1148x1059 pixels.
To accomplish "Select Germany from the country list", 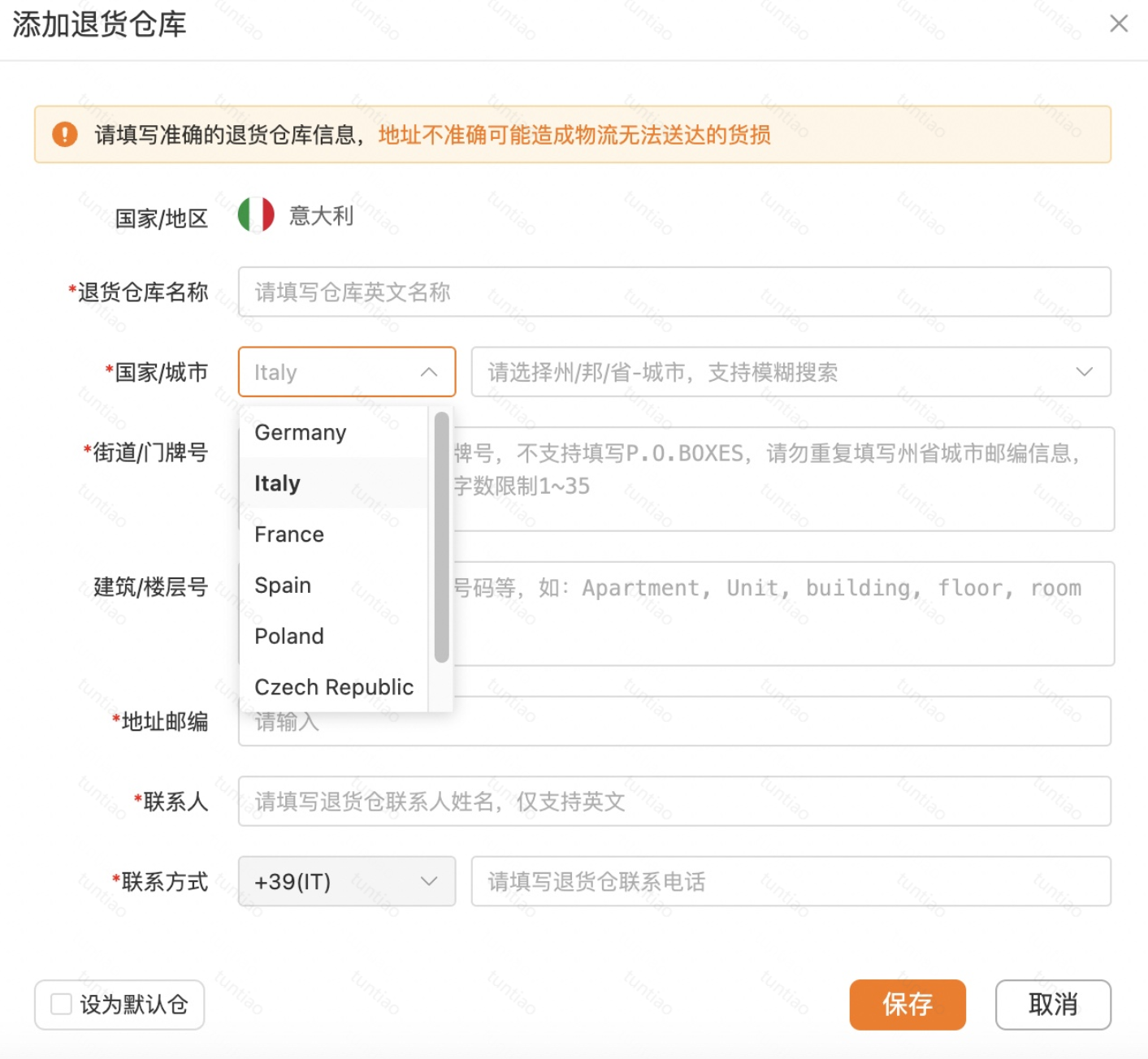I will click(x=300, y=432).
